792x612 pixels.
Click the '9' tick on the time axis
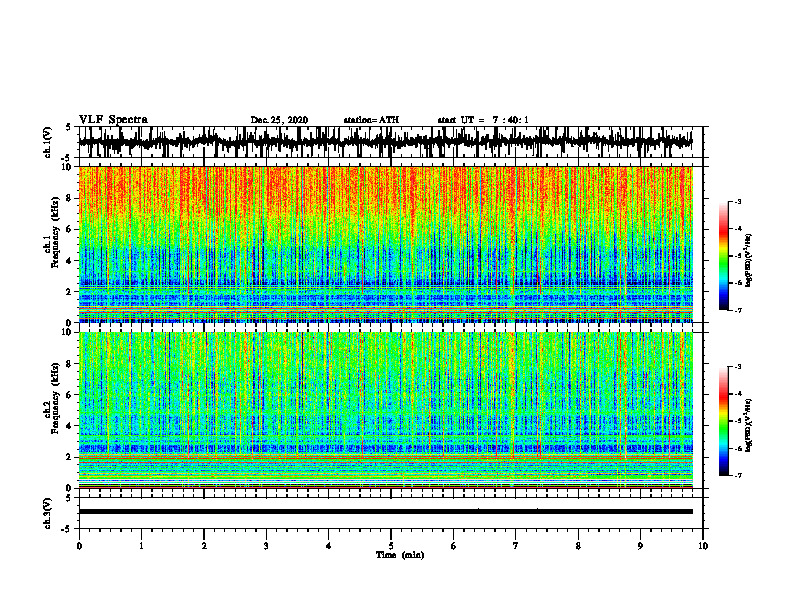tap(640, 546)
